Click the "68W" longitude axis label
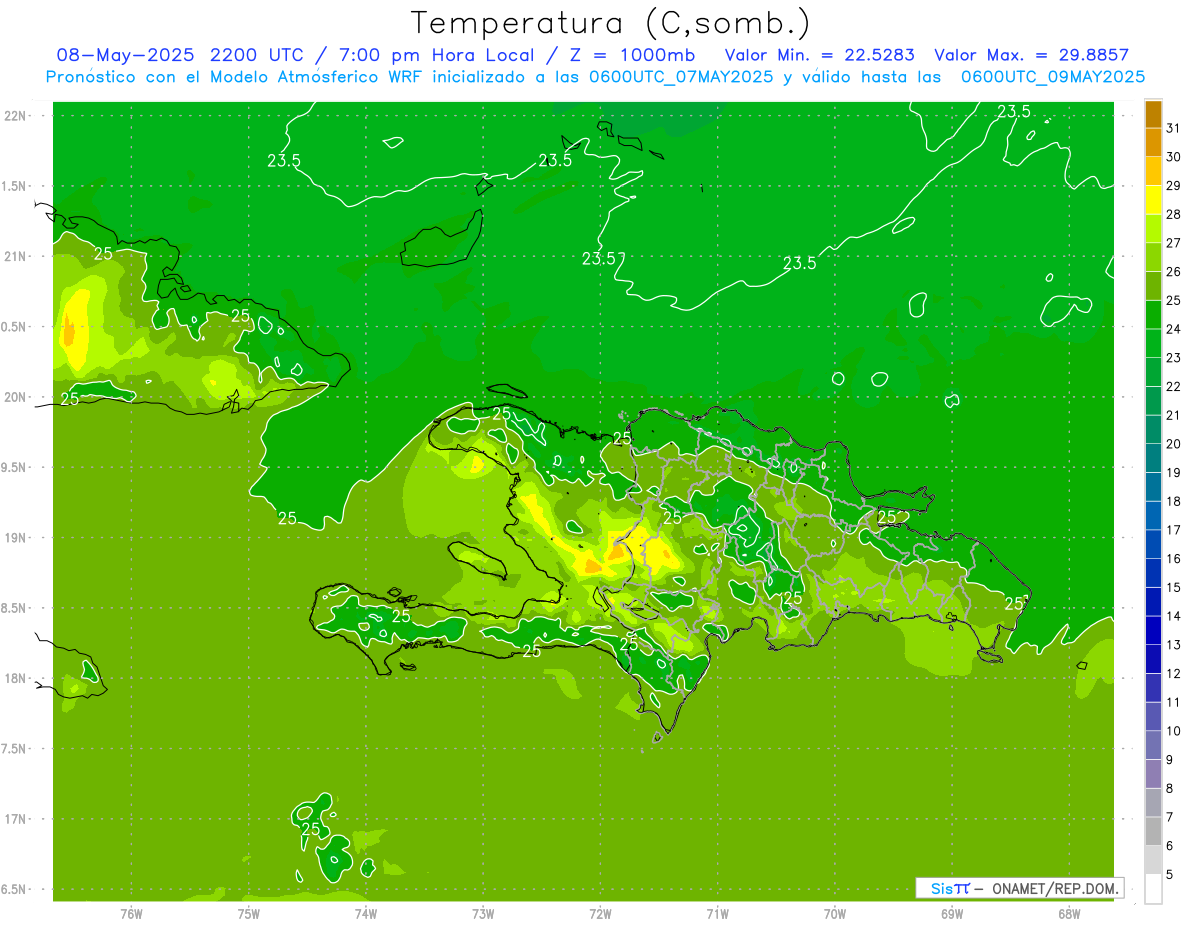 click(1069, 913)
